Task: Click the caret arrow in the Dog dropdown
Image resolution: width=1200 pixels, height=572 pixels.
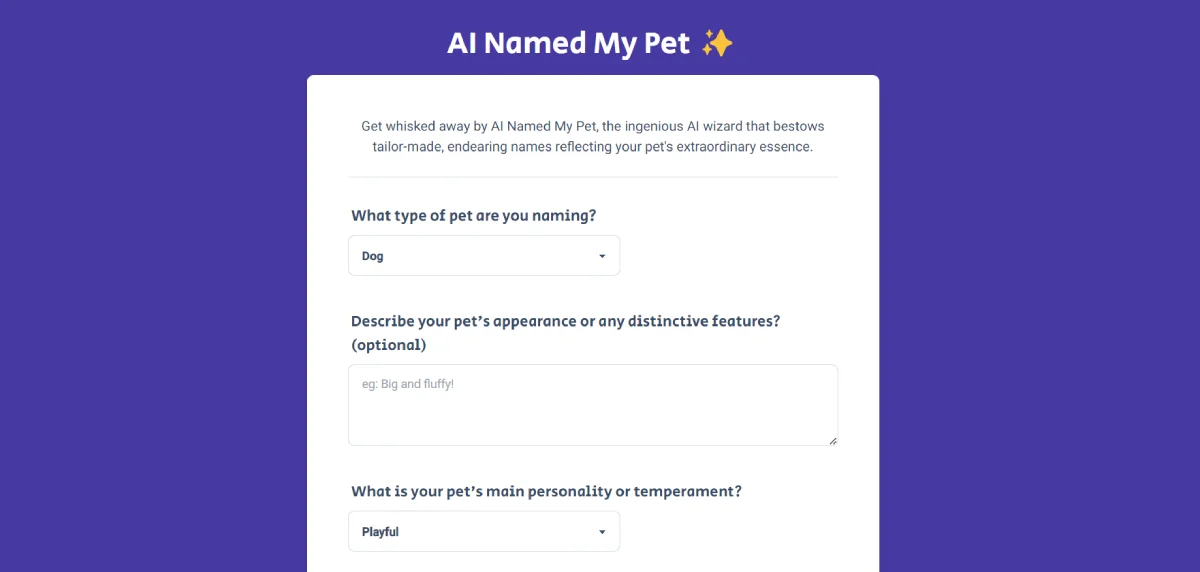Action: coord(602,256)
